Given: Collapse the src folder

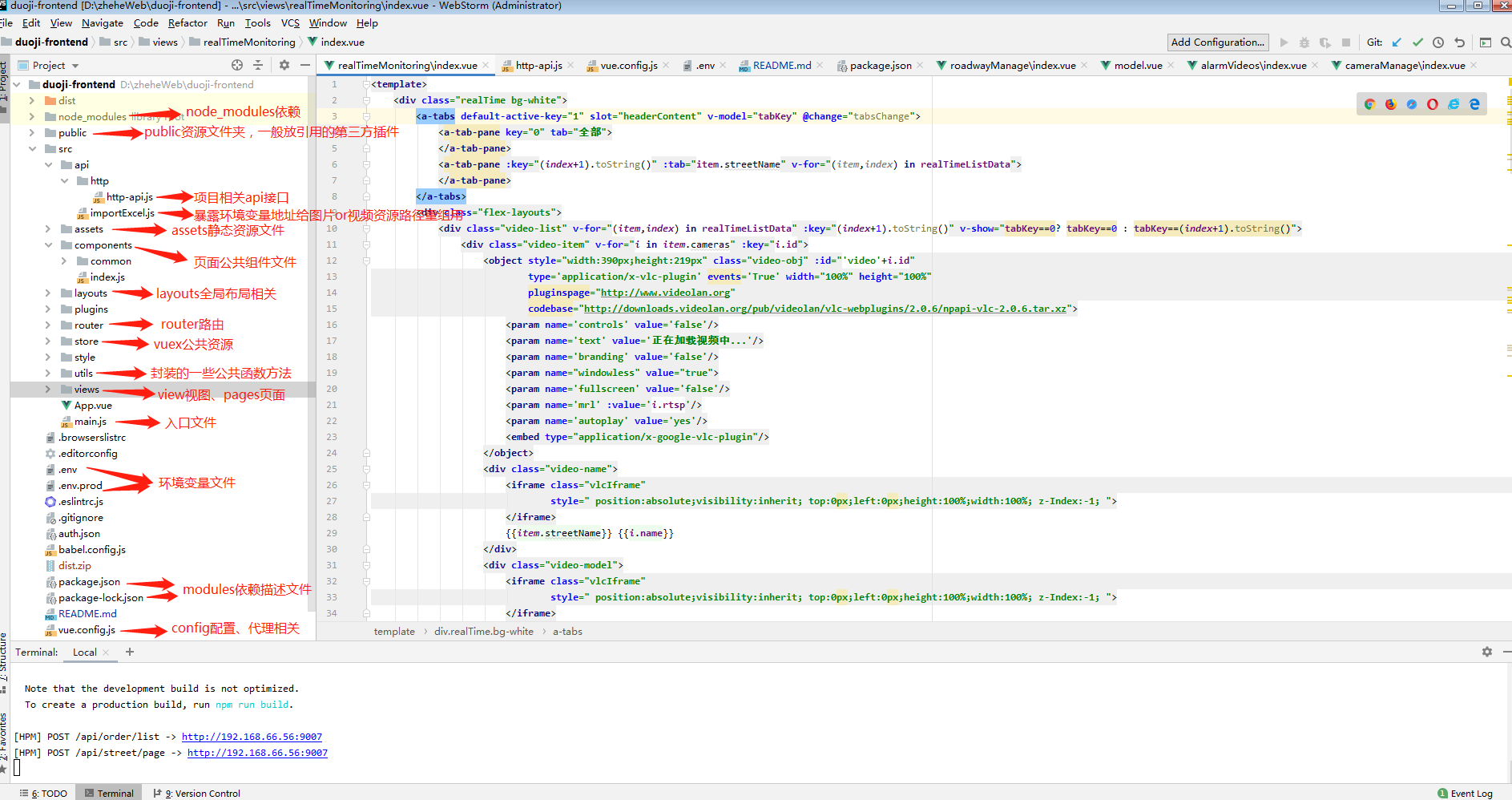Looking at the screenshot, I should click(x=32, y=148).
